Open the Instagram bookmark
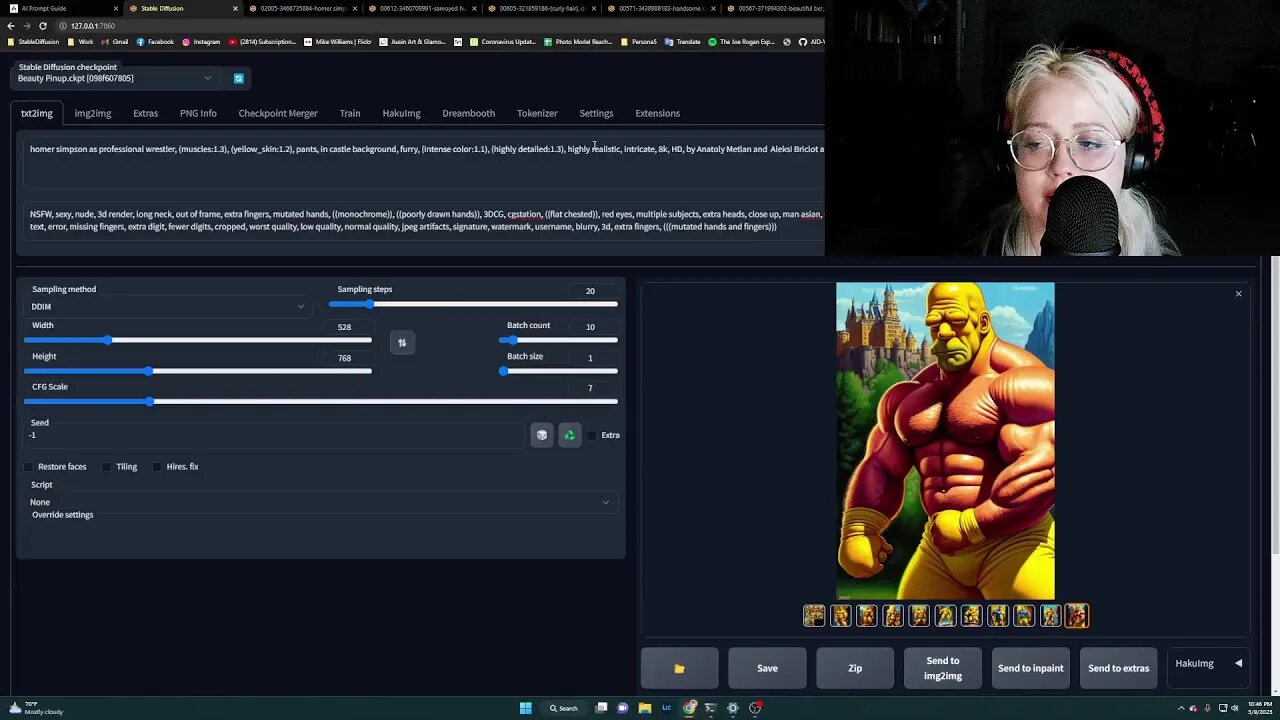Viewport: 1280px width, 720px height. [201, 42]
